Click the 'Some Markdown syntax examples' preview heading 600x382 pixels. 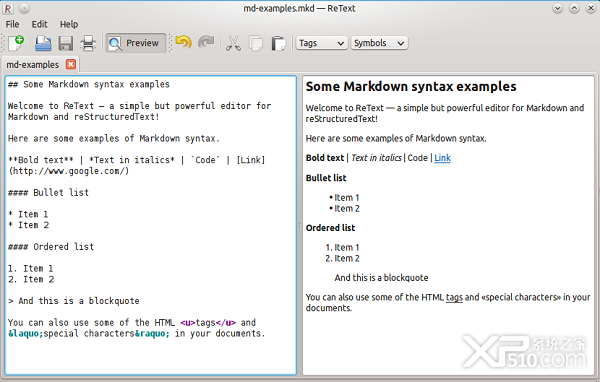(x=411, y=87)
